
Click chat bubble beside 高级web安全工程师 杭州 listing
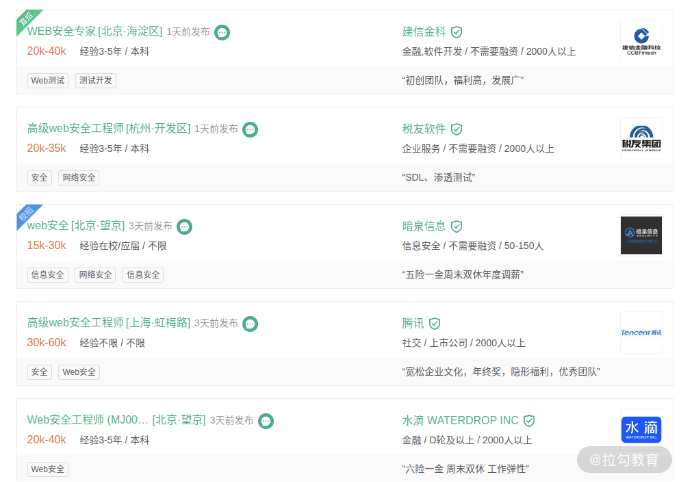click(250, 130)
